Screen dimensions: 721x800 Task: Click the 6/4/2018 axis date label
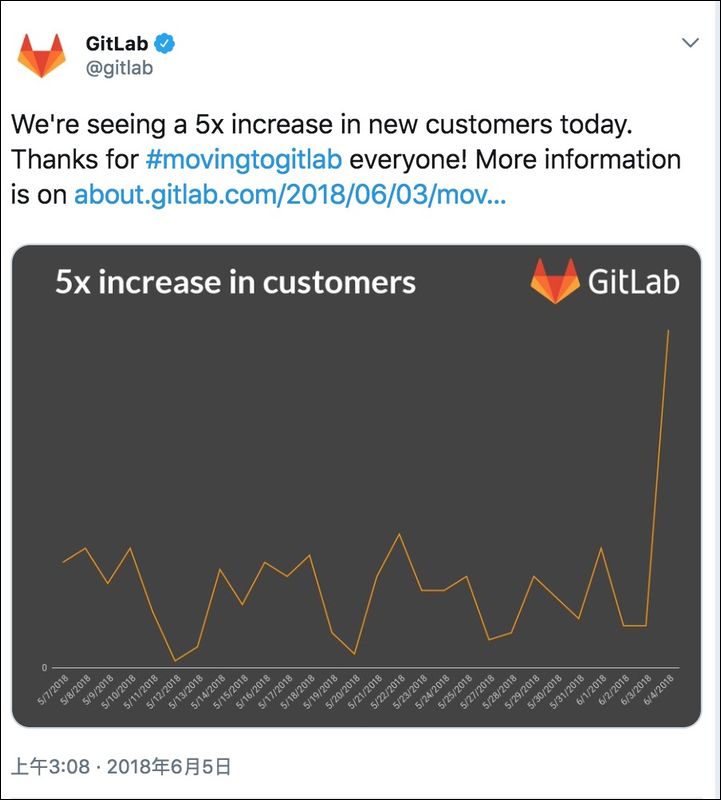pos(658,690)
